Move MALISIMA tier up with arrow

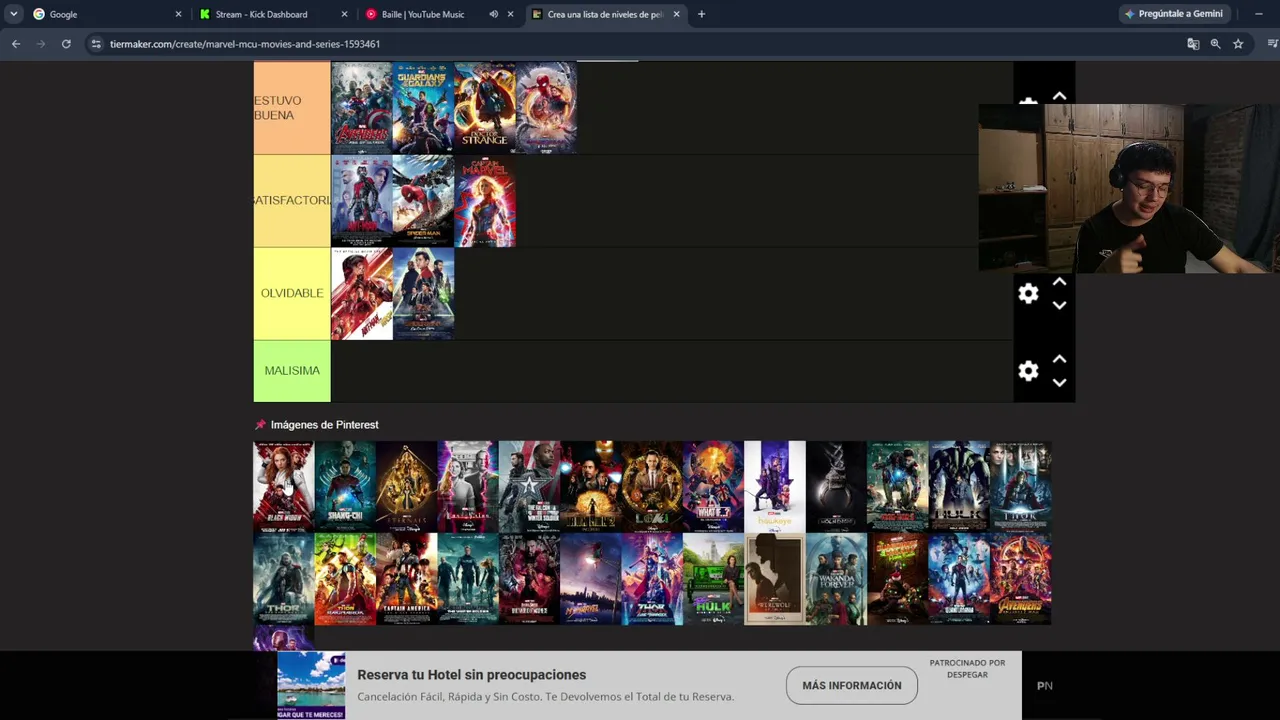pos(1059,359)
